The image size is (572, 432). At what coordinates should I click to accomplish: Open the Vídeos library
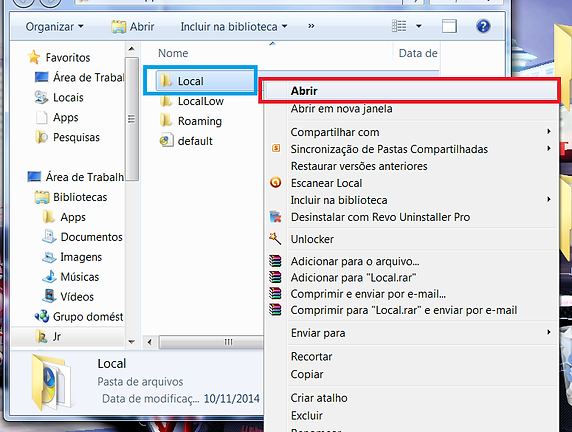pyautogui.click(x=68, y=297)
